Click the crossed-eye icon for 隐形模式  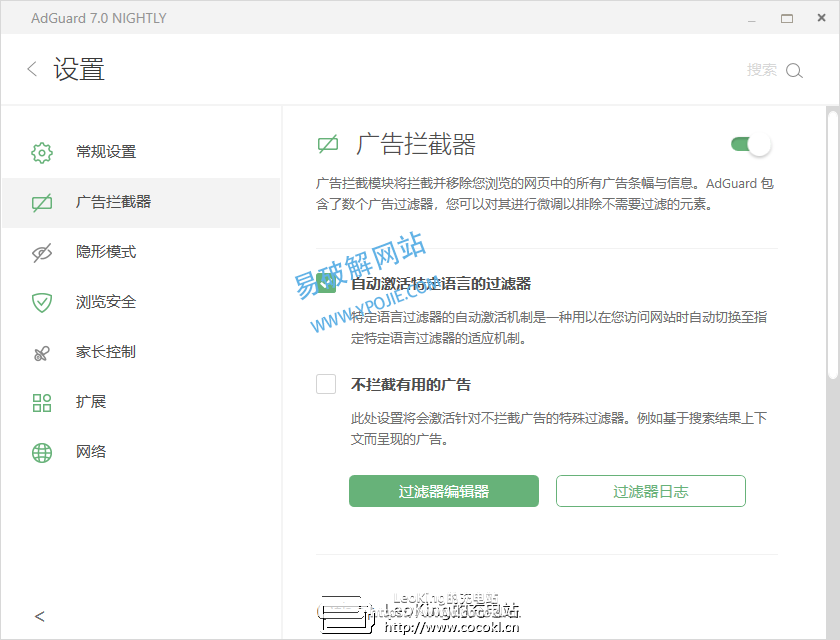pos(42,253)
